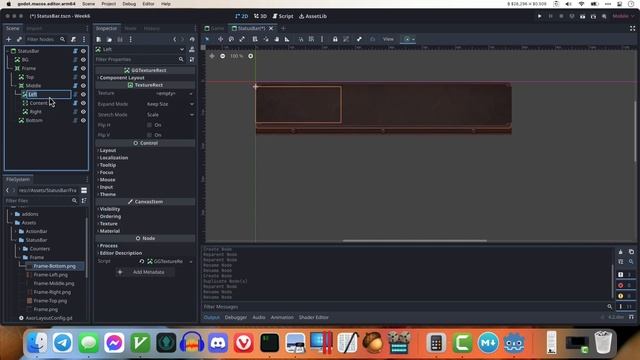Open the Shader Editor bottom tab
The height and width of the screenshot is (360, 640).
tap(313, 317)
